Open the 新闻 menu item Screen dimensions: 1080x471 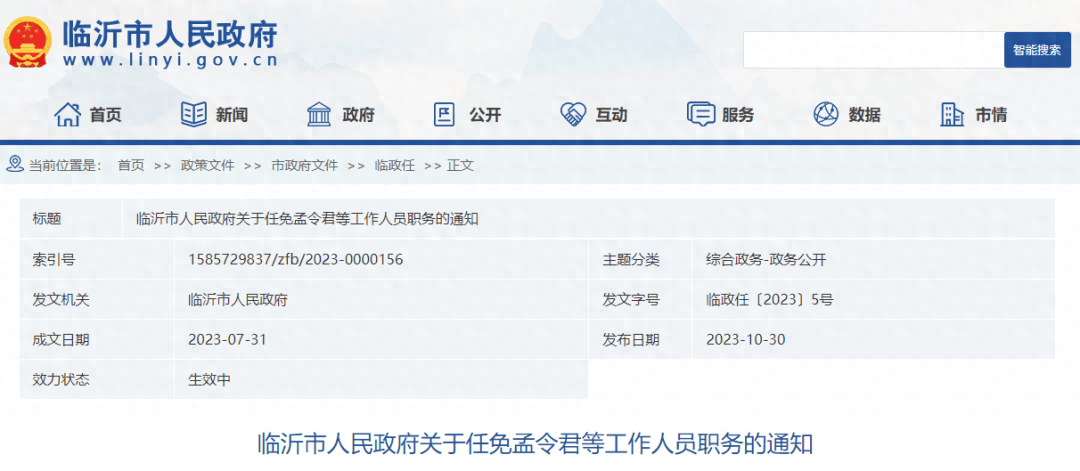click(x=231, y=115)
